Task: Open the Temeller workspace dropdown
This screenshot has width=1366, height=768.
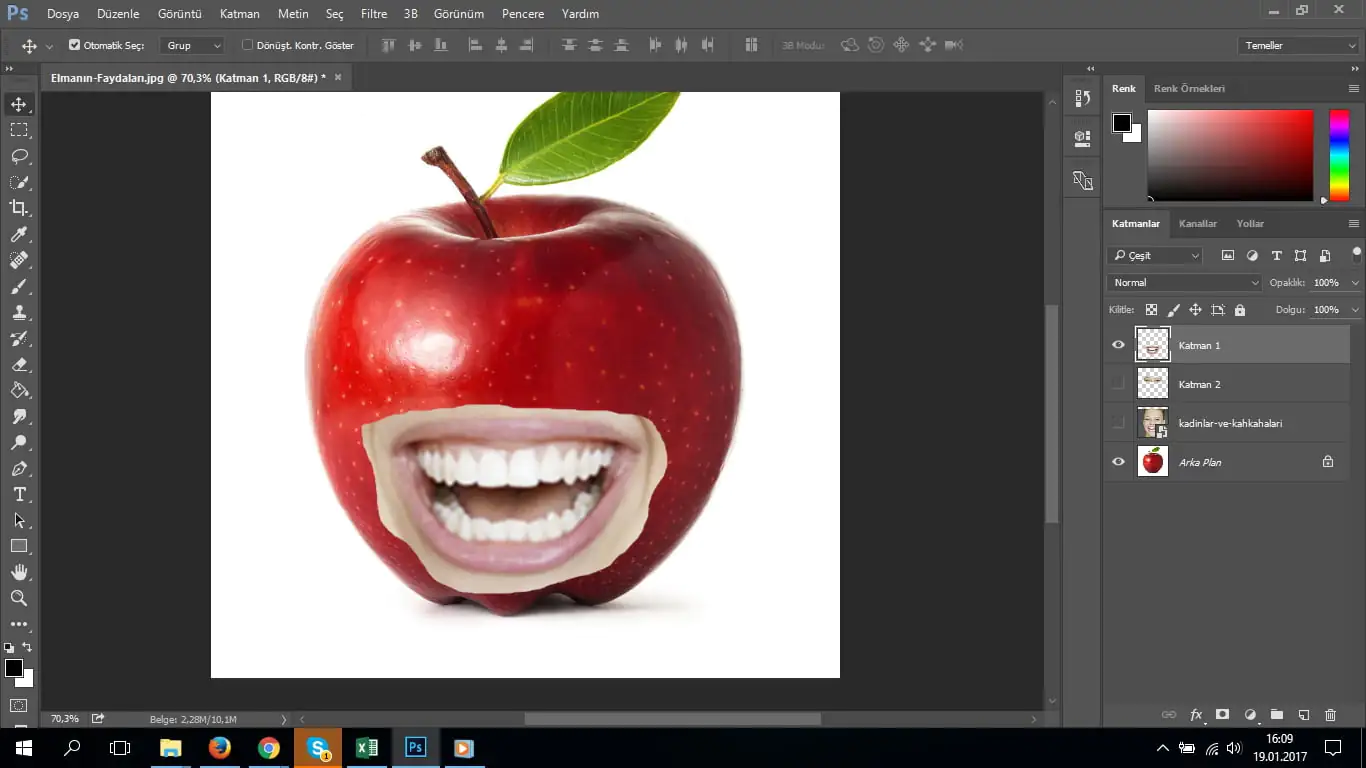Action: point(1297,45)
